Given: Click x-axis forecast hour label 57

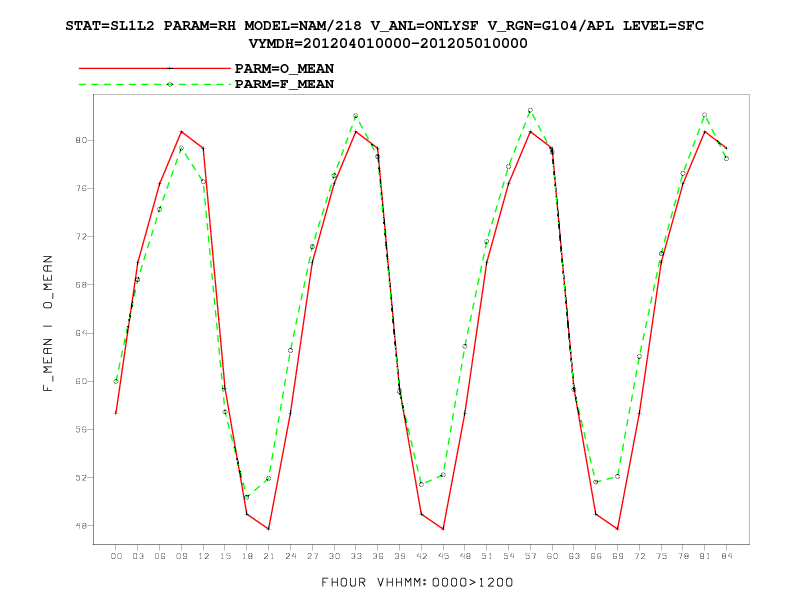Looking at the screenshot, I should tap(530, 556).
